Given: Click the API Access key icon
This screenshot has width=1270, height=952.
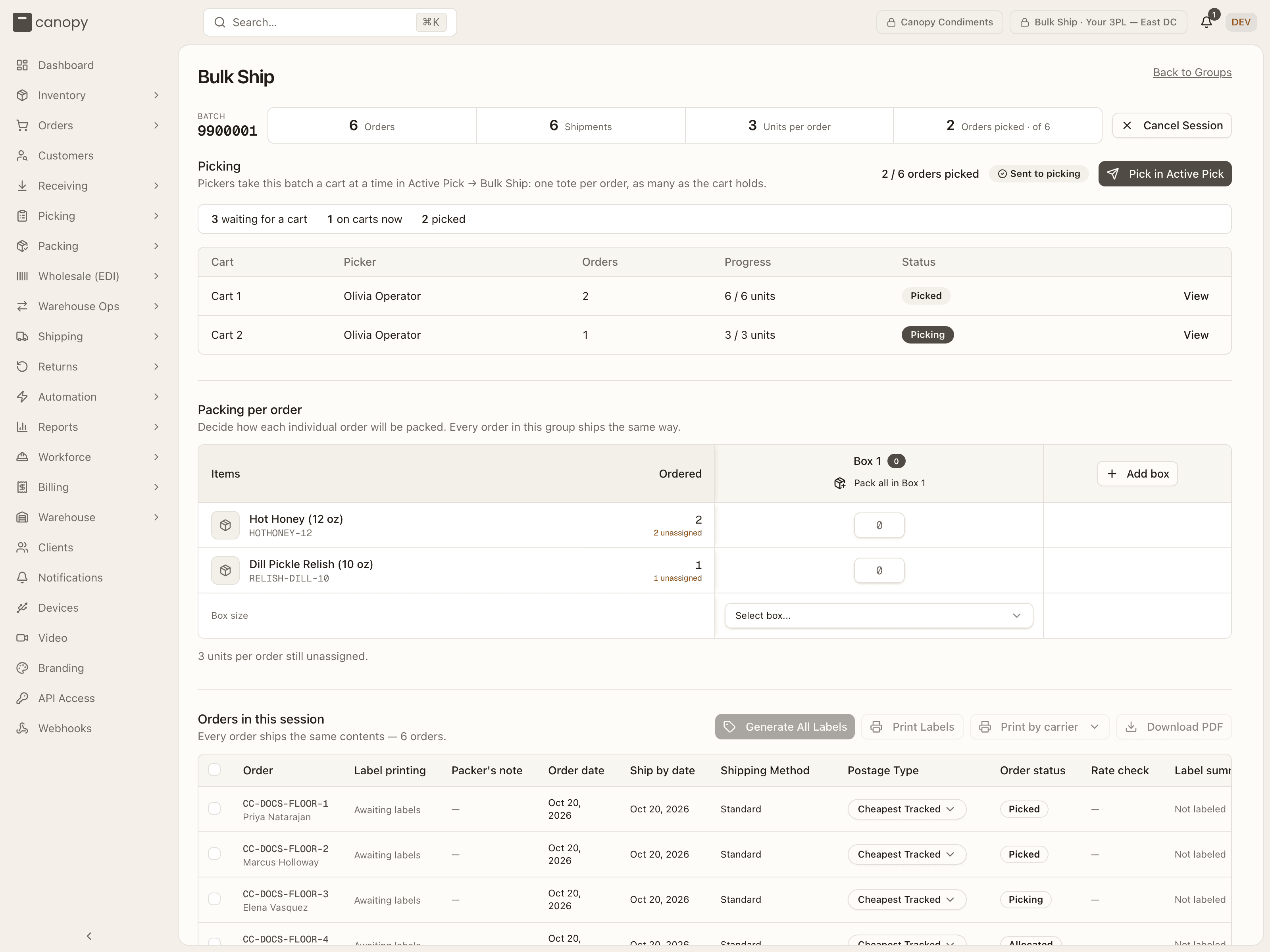Looking at the screenshot, I should (x=22, y=699).
